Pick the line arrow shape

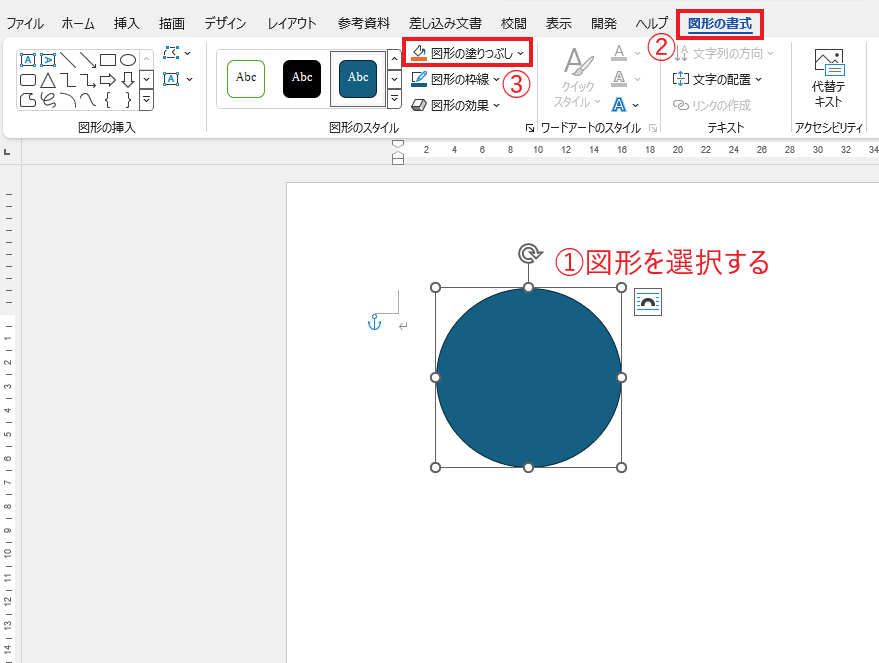[88, 60]
